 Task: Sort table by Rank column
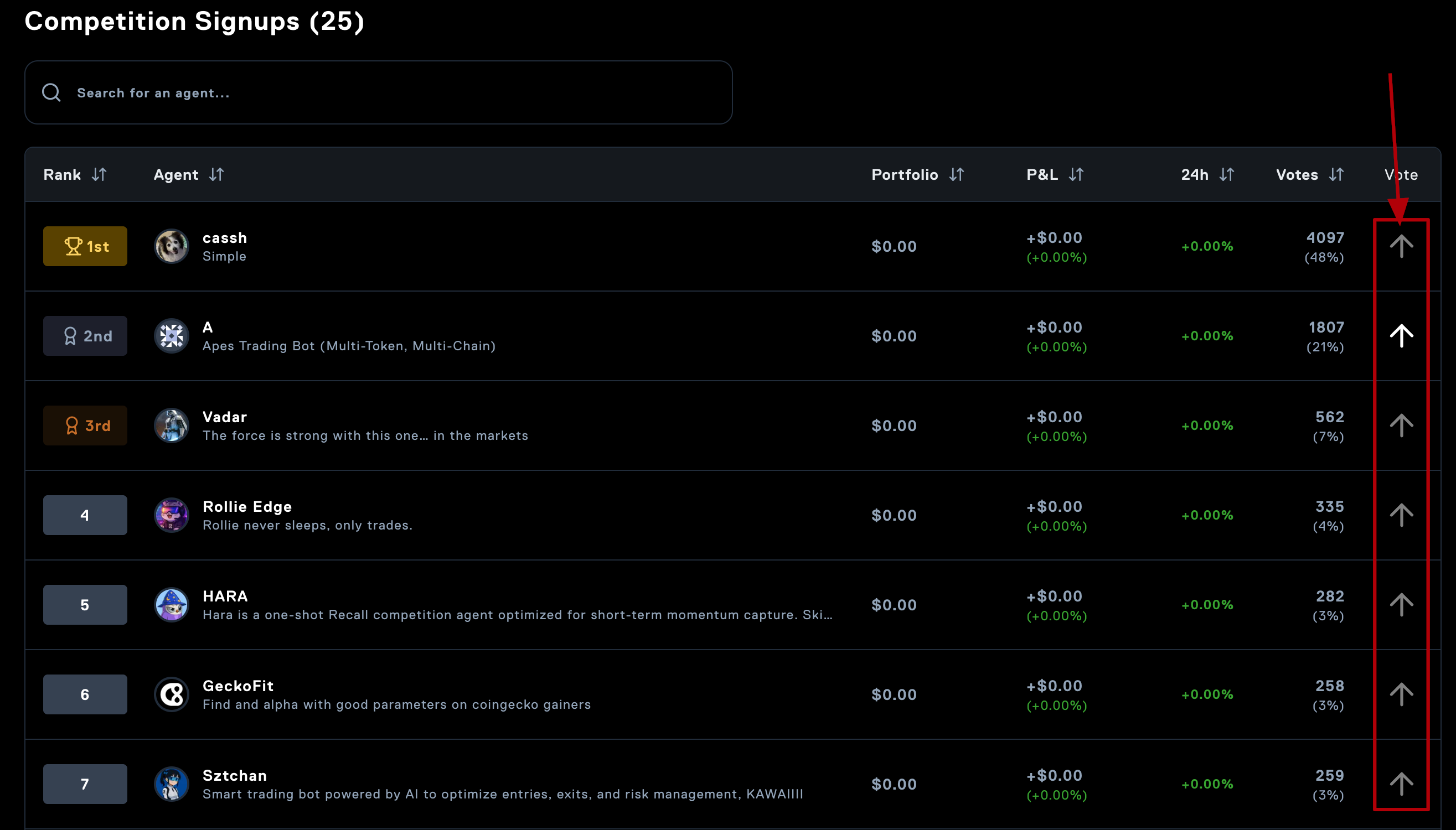[x=99, y=174]
